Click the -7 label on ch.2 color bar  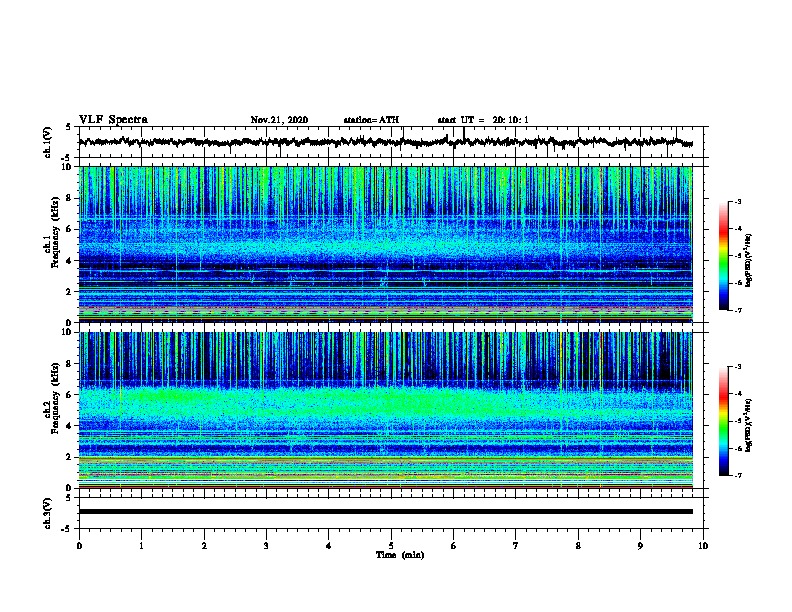[x=737, y=475]
